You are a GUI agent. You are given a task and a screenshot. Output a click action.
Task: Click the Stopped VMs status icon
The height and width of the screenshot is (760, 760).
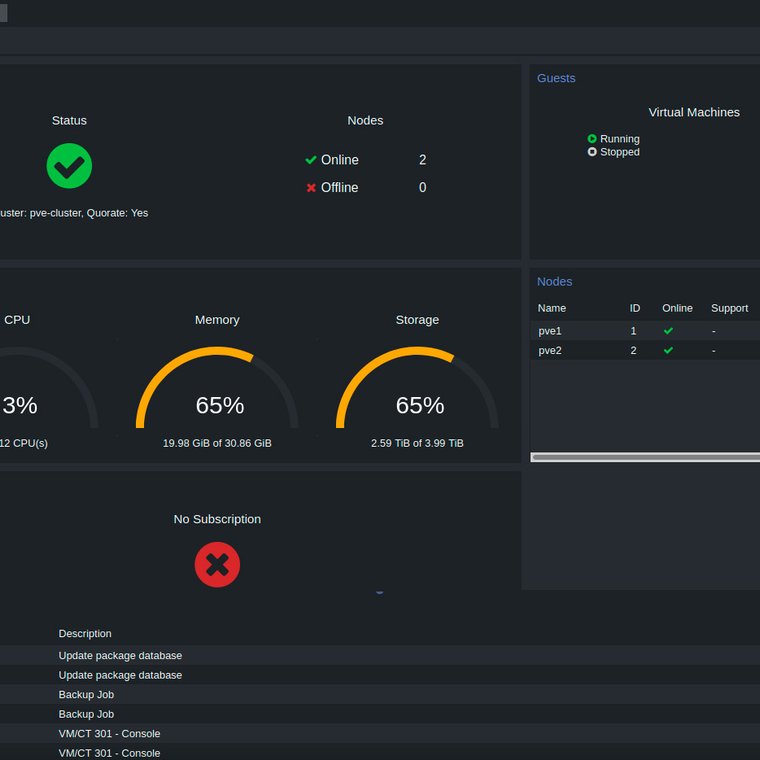tap(592, 152)
